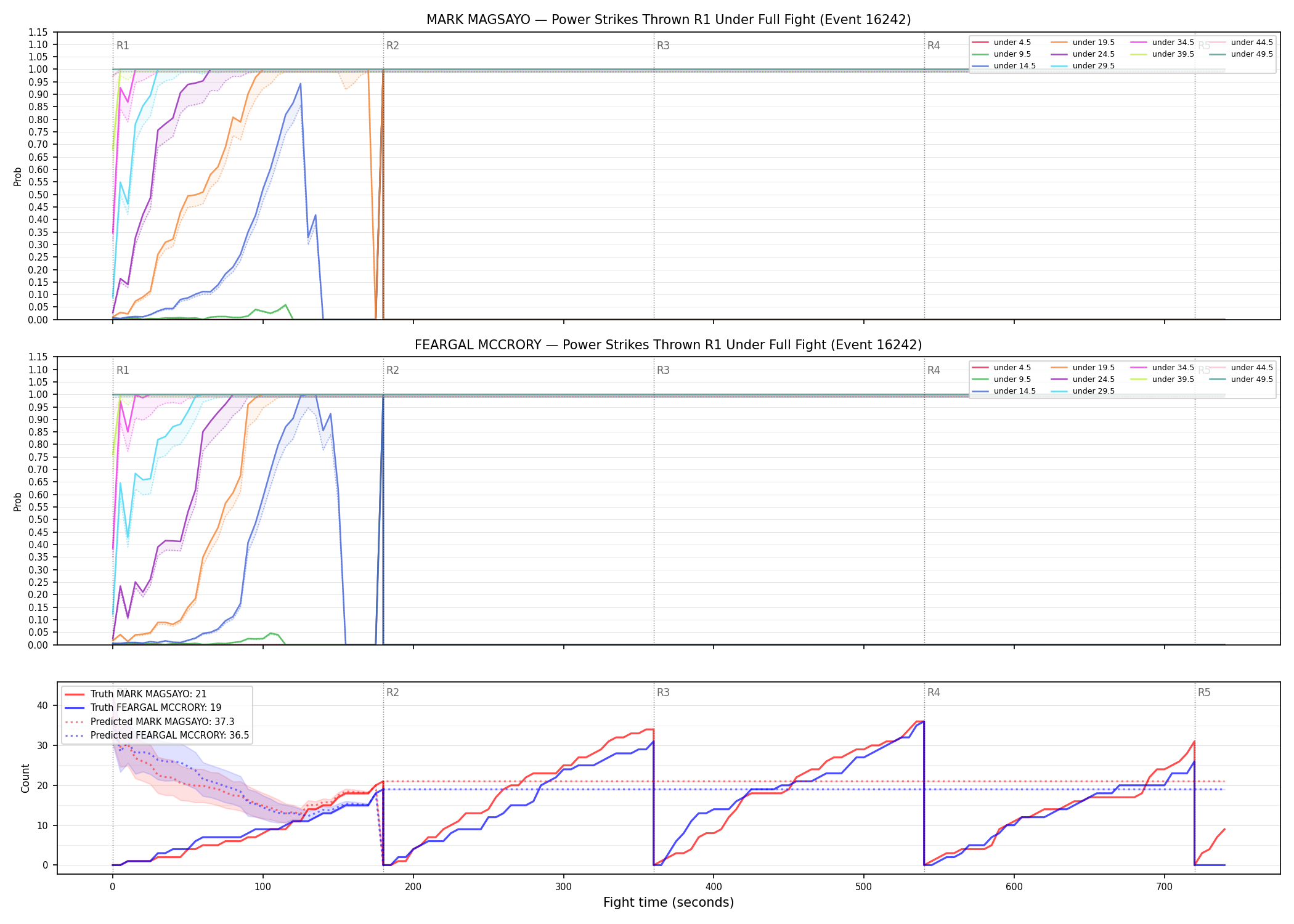The height and width of the screenshot is (924, 1294).
Task: Select 'under 14.5' in McCrory chart legend
Action: pos(1004,391)
